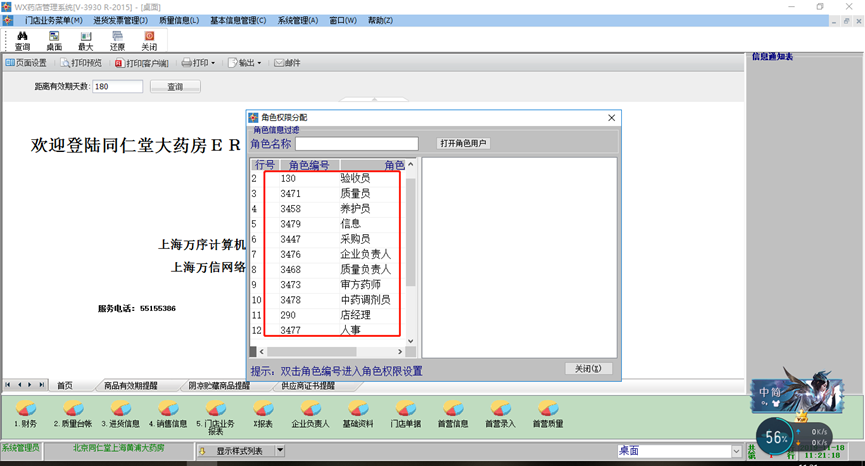Screen dimensions: 865x466
Task: Click the 角色编号 column header
Action: tap(309, 165)
